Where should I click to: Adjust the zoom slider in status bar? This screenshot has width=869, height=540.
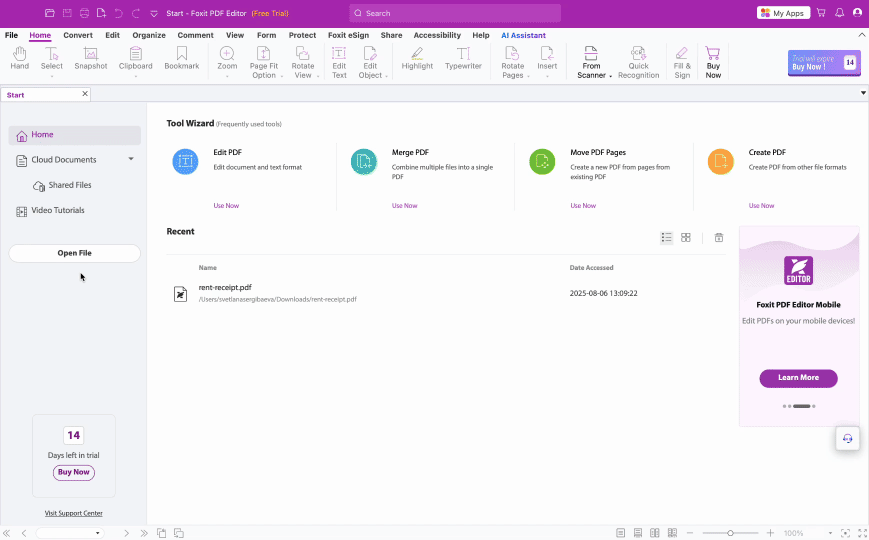tap(730, 533)
